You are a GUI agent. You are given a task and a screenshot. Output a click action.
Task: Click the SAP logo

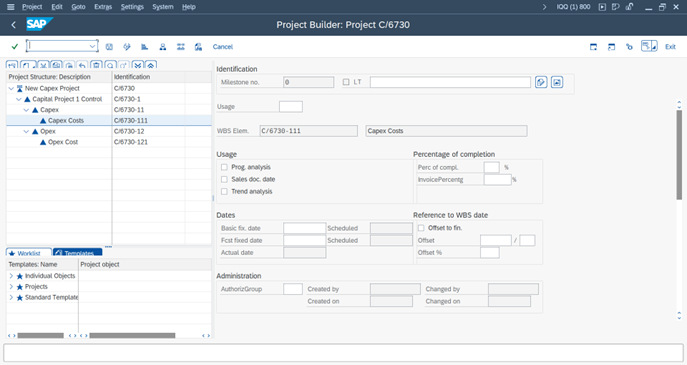pyautogui.click(x=39, y=24)
